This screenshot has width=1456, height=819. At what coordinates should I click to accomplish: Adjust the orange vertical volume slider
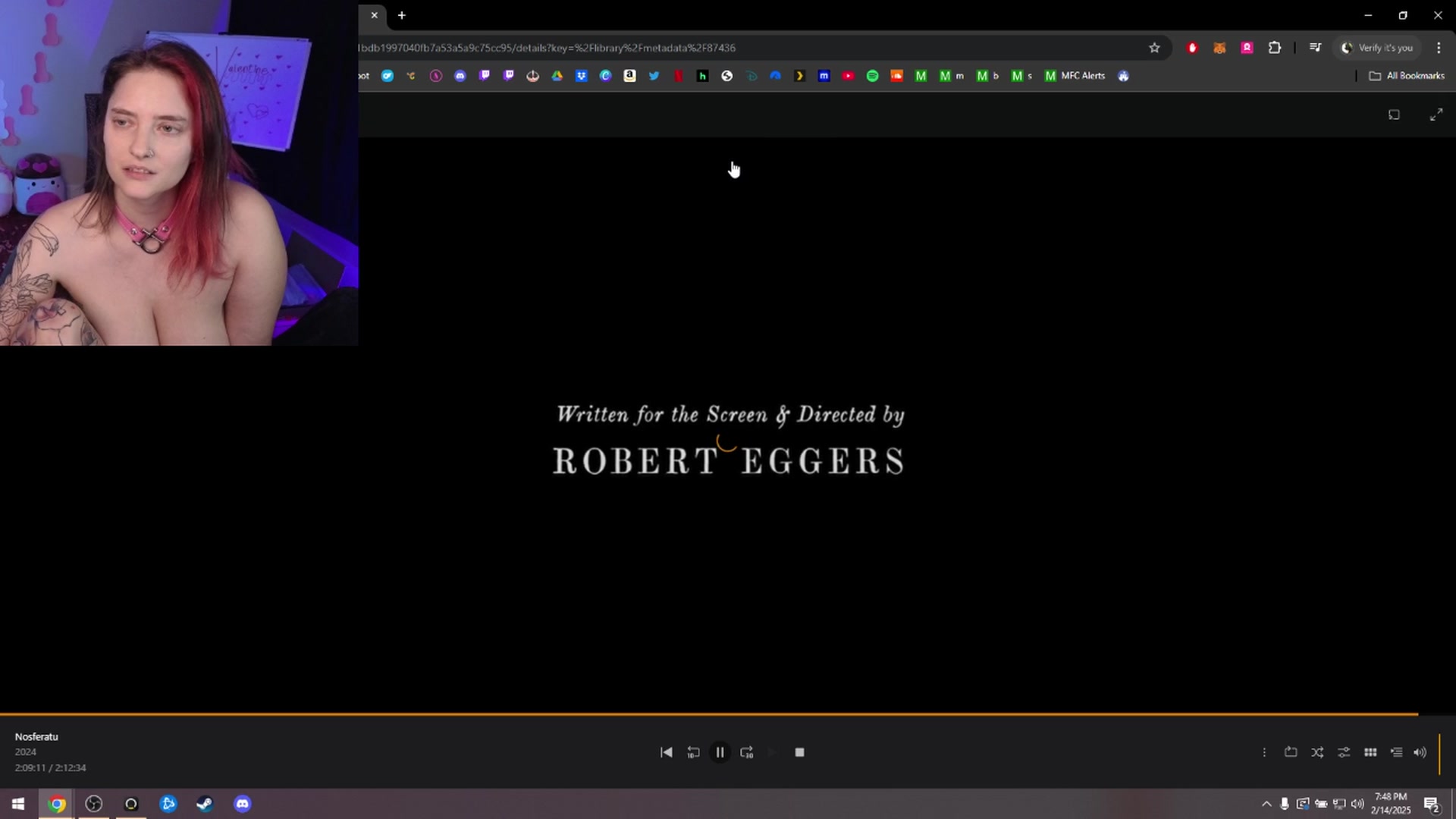click(x=1439, y=754)
